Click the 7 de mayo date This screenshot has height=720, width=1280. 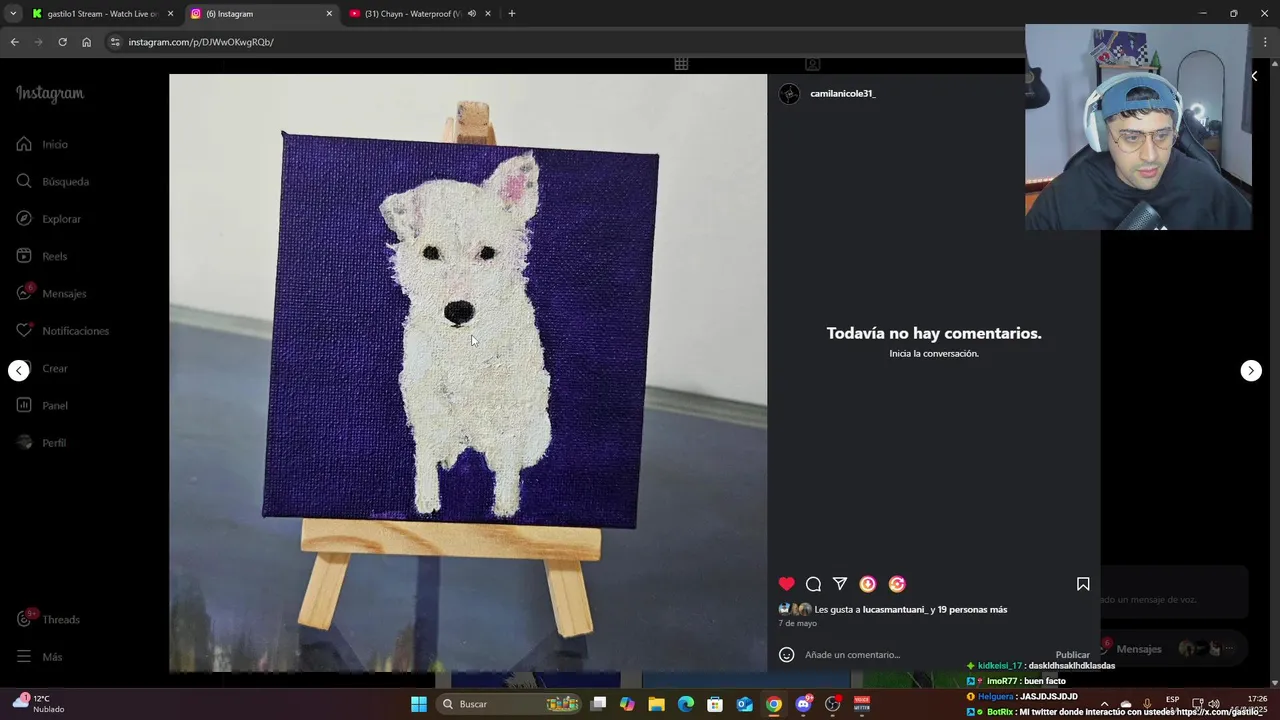click(x=798, y=623)
